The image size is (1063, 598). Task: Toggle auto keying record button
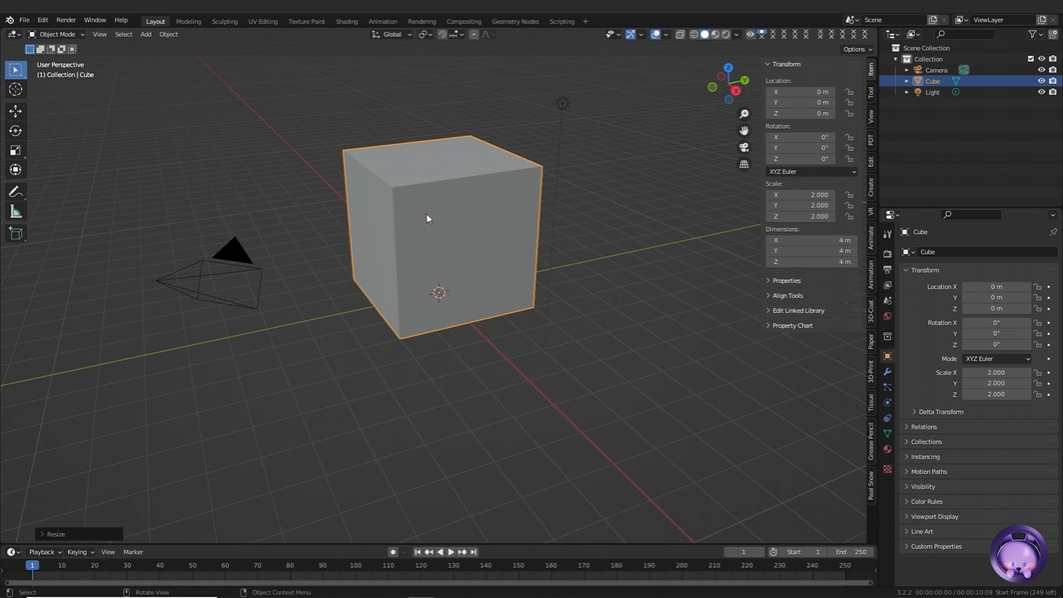pos(393,552)
